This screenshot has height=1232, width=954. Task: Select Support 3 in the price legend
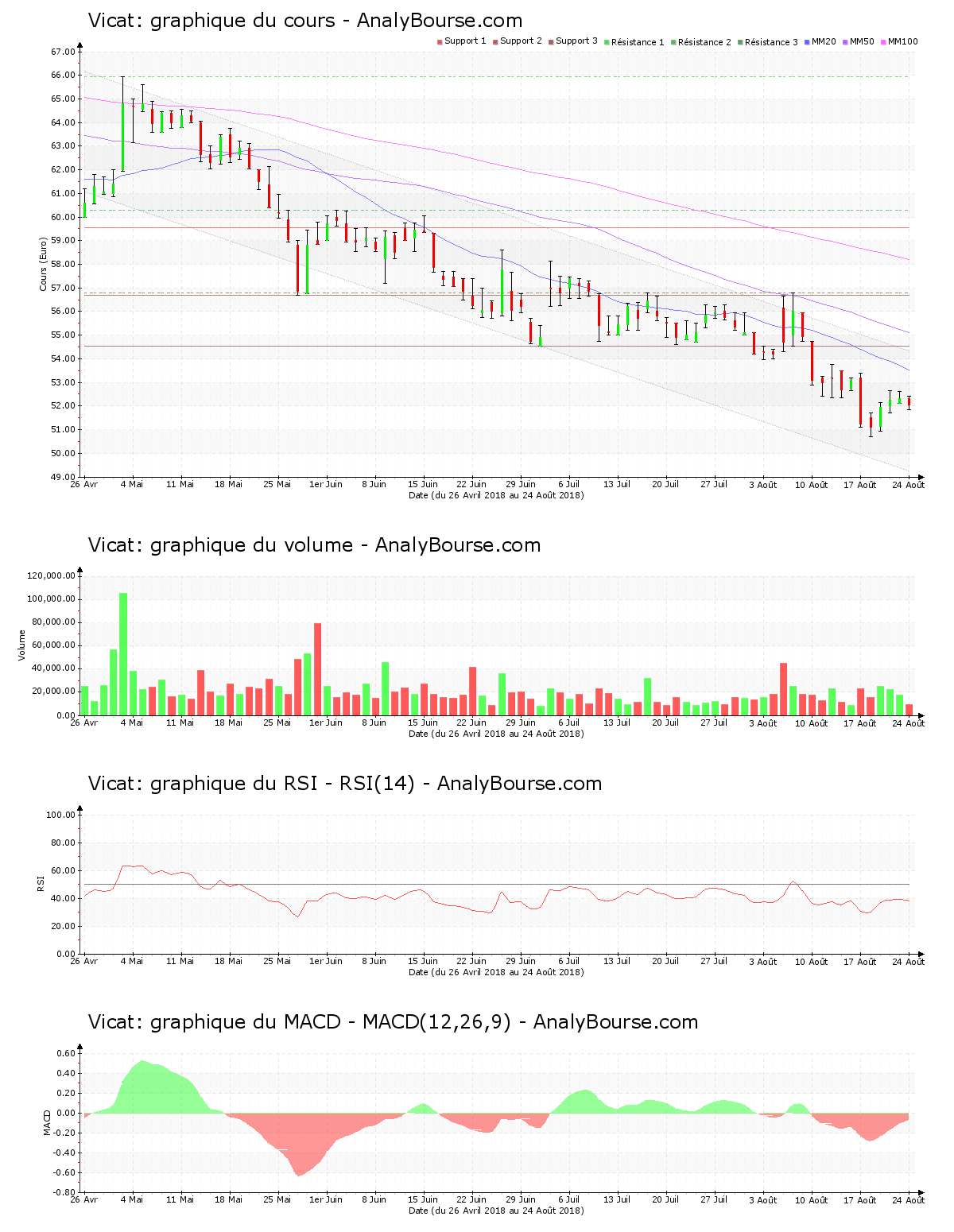point(572,41)
